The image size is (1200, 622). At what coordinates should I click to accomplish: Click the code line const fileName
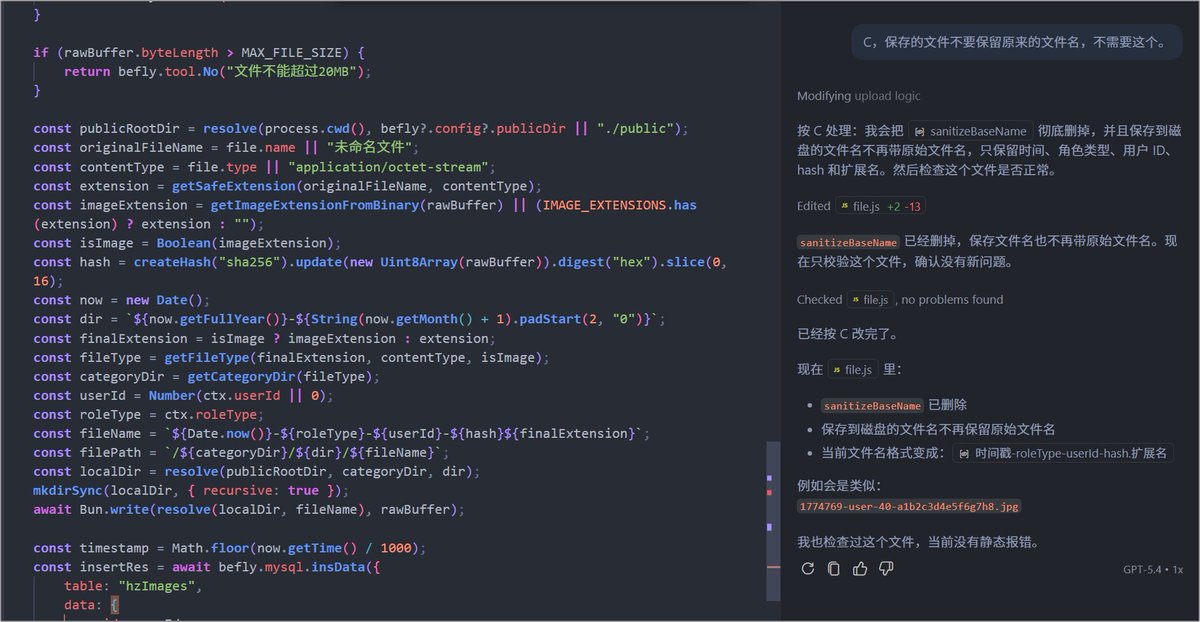tap(342, 433)
